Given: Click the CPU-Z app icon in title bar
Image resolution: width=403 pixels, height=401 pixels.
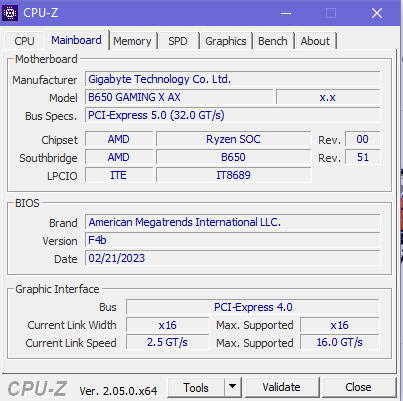Looking at the screenshot, I should click(10, 13).
